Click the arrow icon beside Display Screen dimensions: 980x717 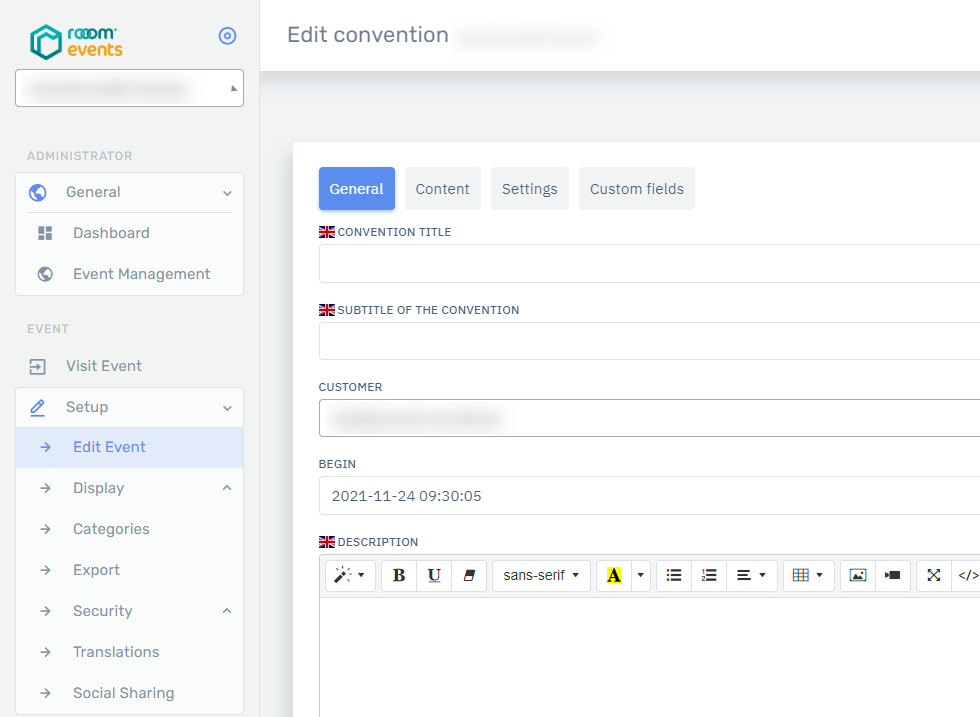(45, 488)
